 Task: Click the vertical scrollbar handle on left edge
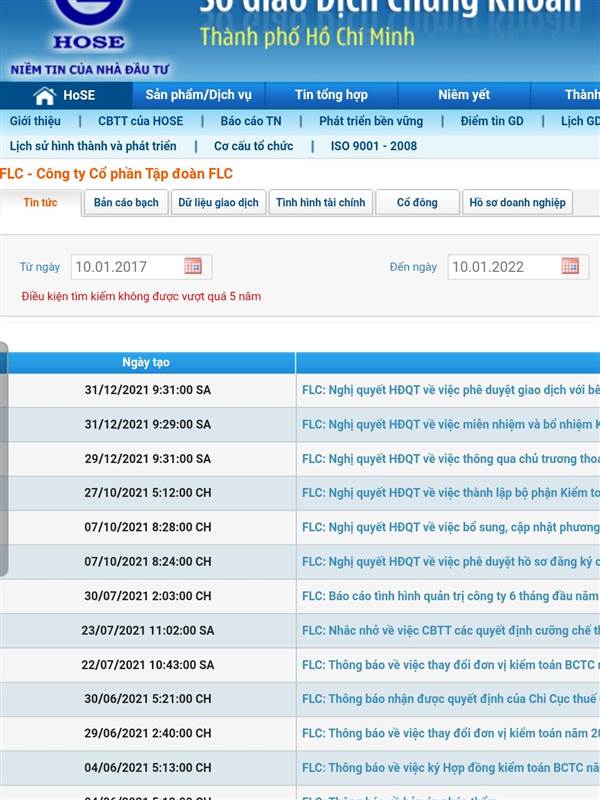(x=4, y=459)
